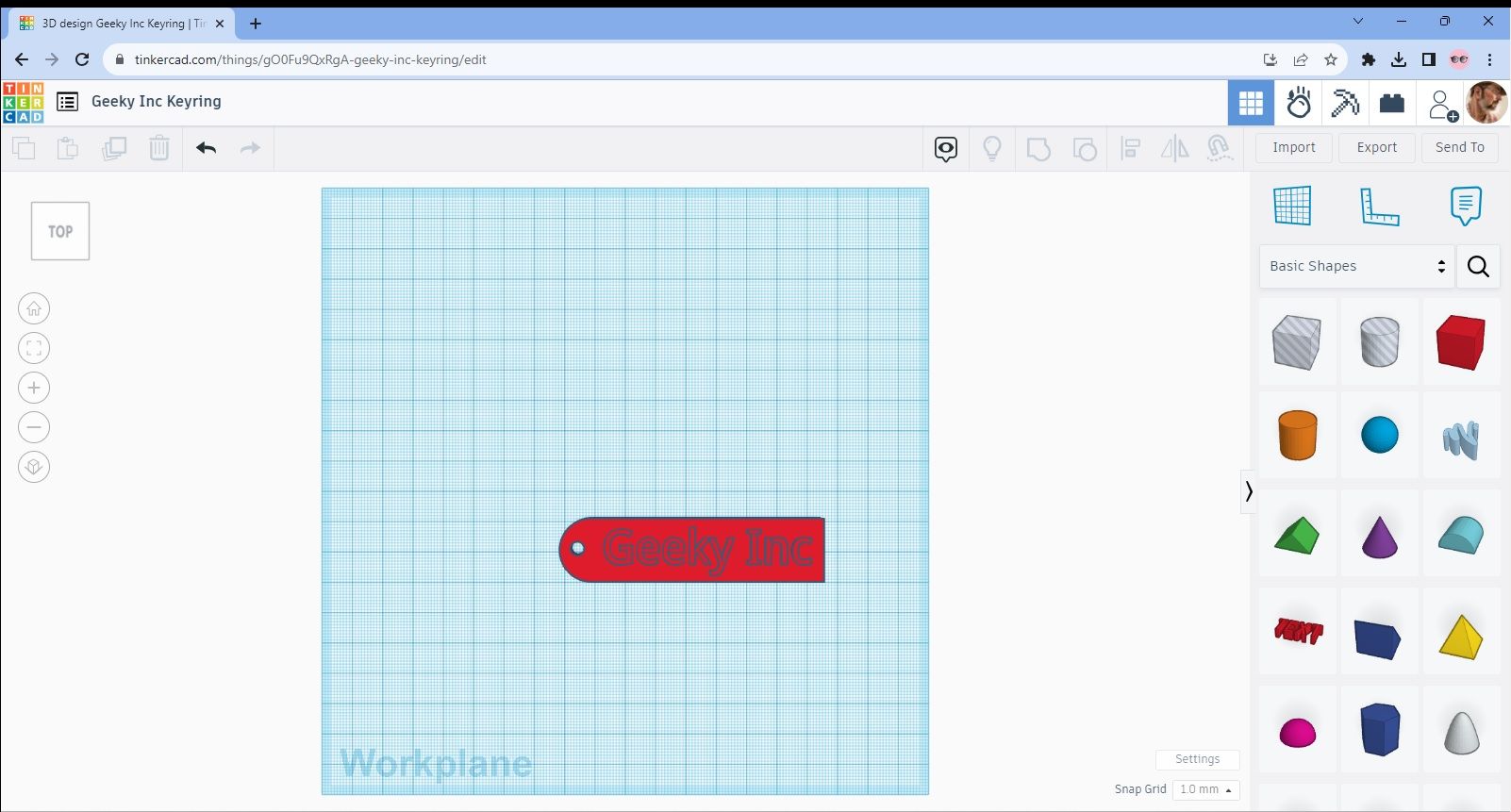Rename the Geeky Inc Keyring title
The image size is (1511, 812).
point(157,101)
